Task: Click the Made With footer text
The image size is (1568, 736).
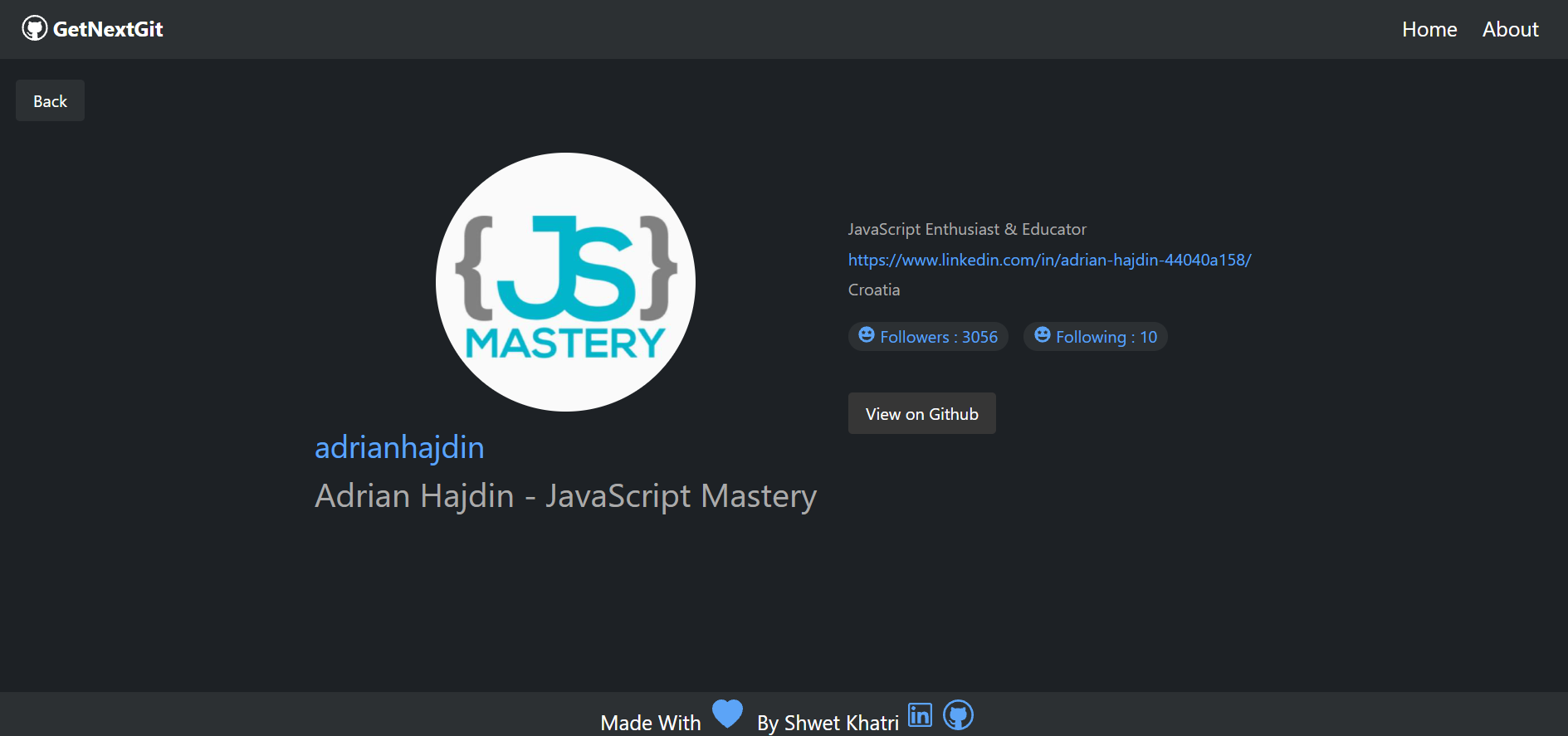Action: [x=651, y=723]
